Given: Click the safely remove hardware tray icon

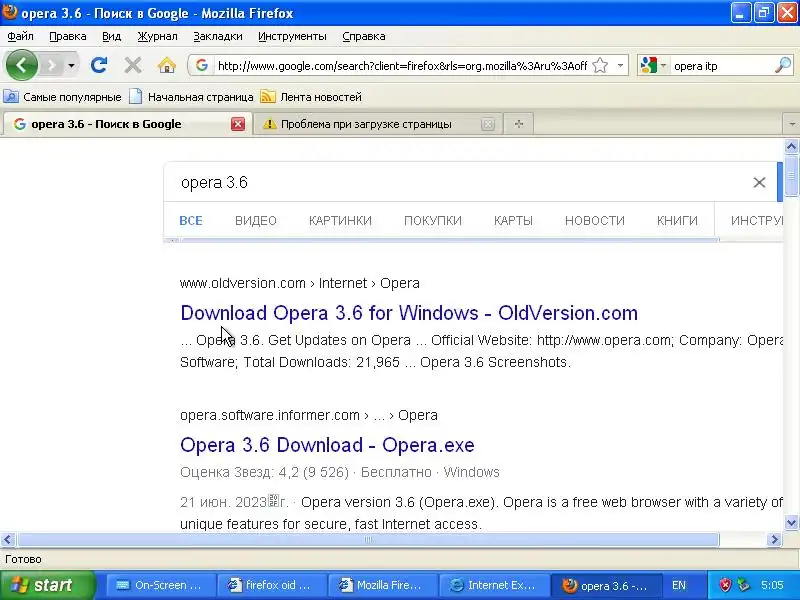Looking at the screenshot, I should click(743, 585).
